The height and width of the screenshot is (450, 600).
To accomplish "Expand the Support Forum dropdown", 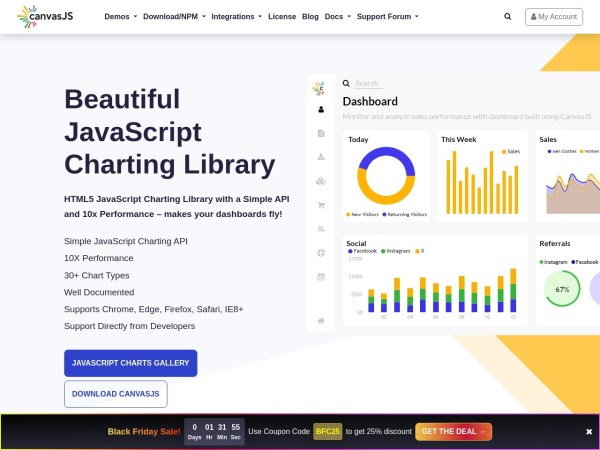I will (387, 17).
